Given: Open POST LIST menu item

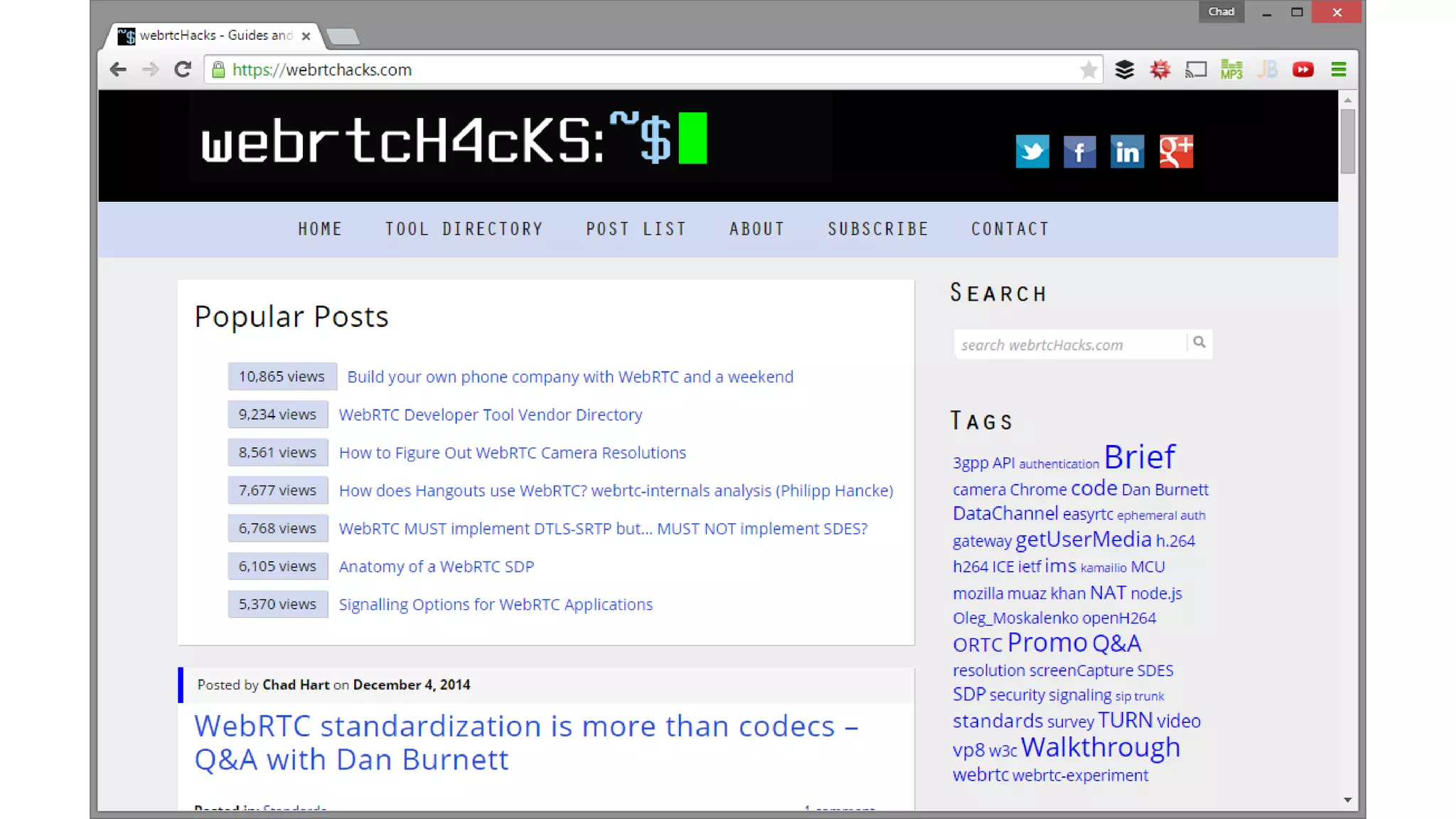Looking at the screenshot, I should pos(636,229).
